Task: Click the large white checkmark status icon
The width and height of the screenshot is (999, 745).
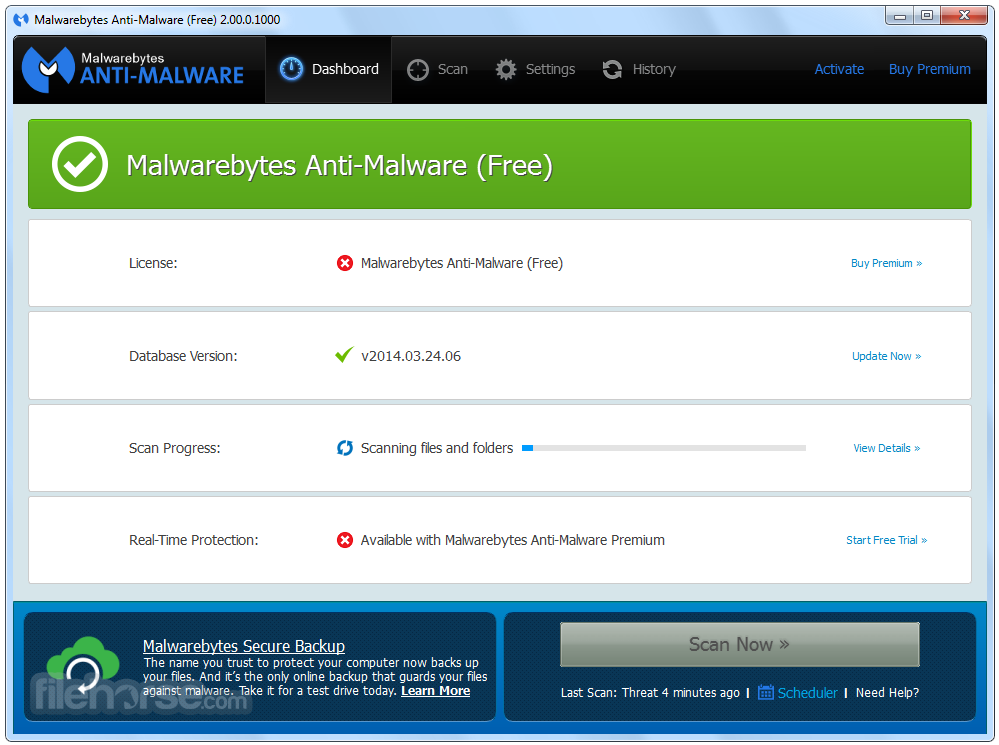Action: point(80,164)
